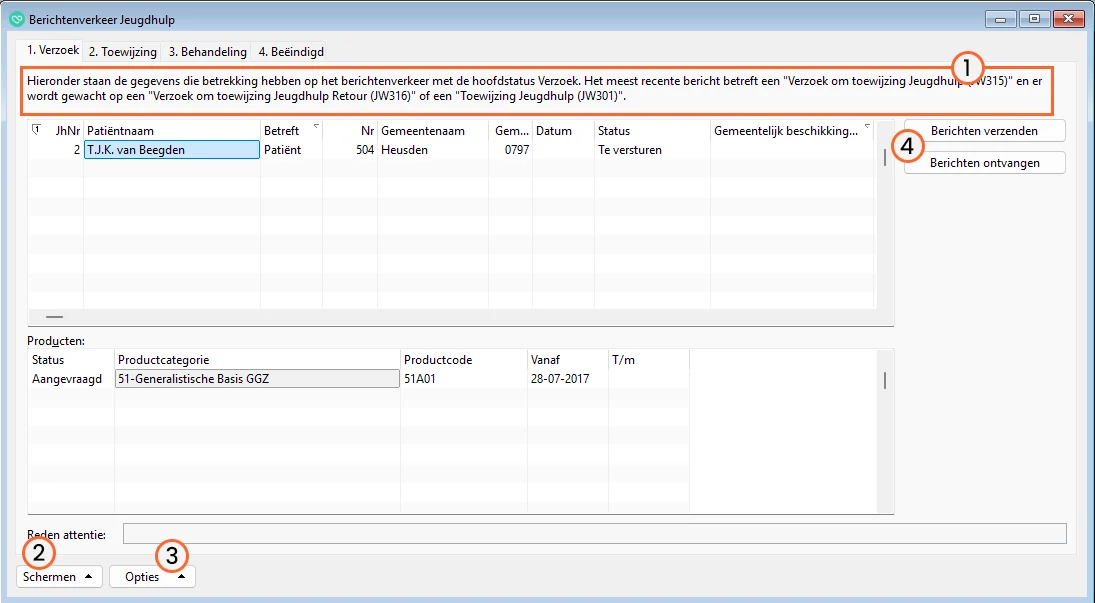Screen dimensions: 1095x603
Task: Click the Berichtenverkeer Jeugdhulp title bar app icon
Action: tap(16, 19)
